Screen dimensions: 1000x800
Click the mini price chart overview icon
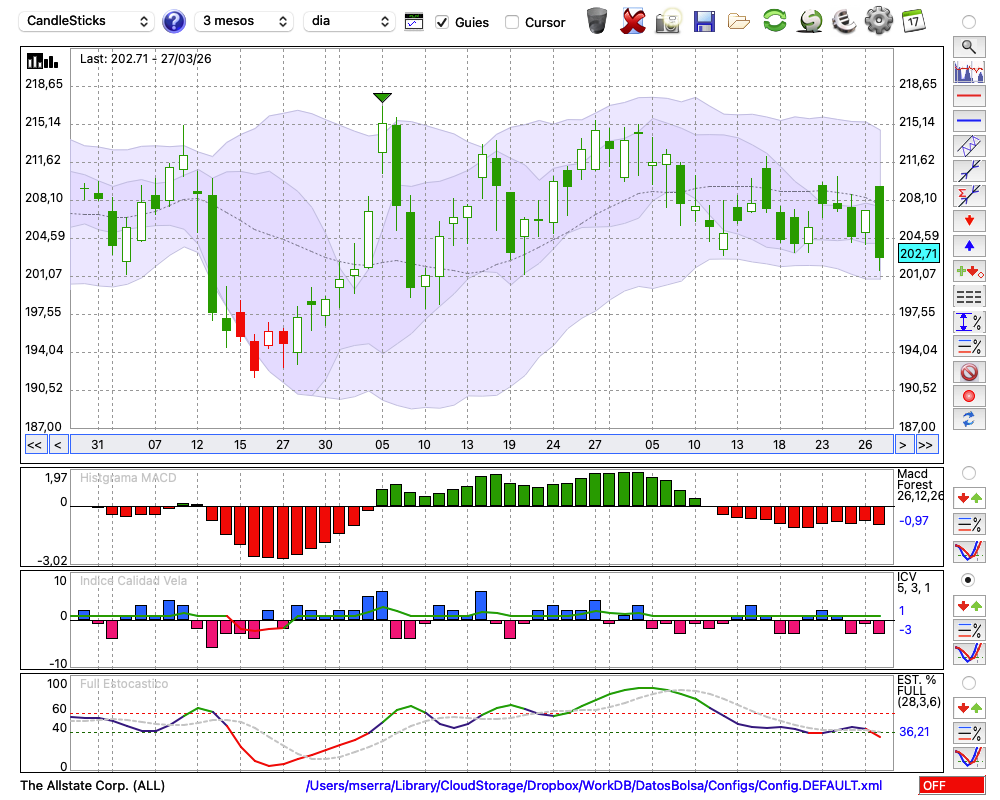tap(969, 71)
